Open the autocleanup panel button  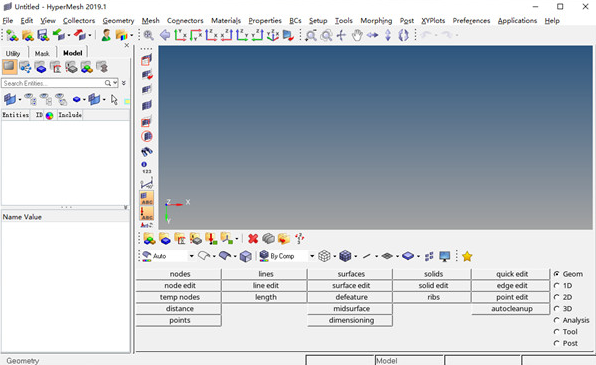pyautogui.click(x=511, y=309)
